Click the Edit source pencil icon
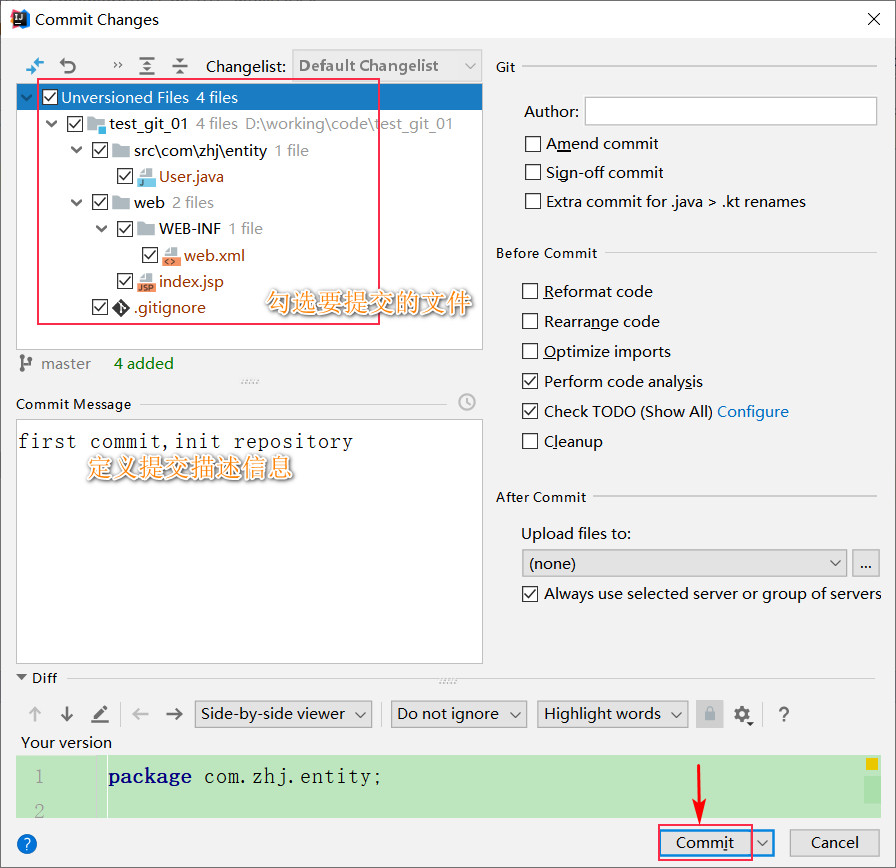The image size is (896, 868). [100, 714]
